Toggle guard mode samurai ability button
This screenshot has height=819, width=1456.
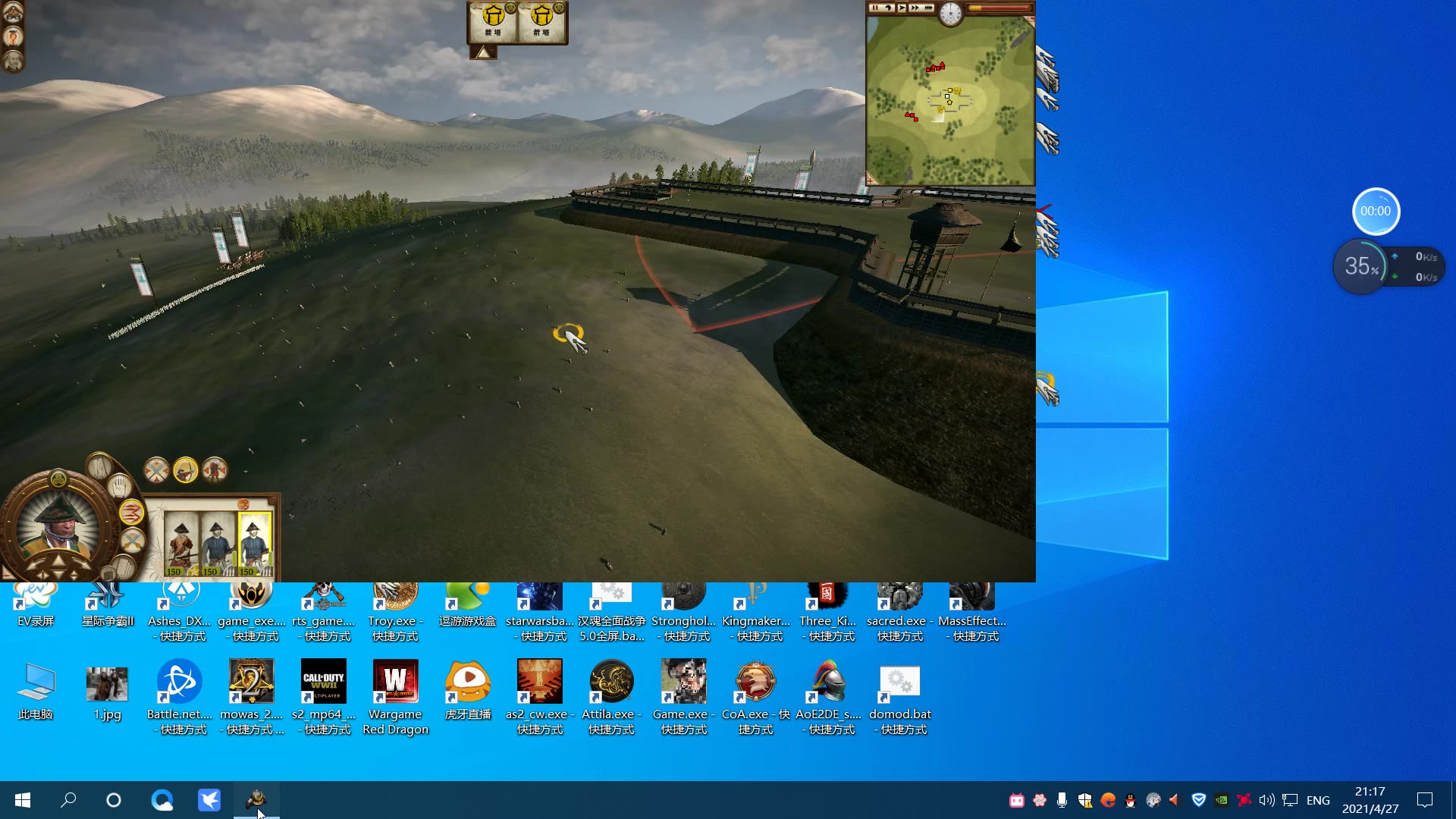click(215, 470)
